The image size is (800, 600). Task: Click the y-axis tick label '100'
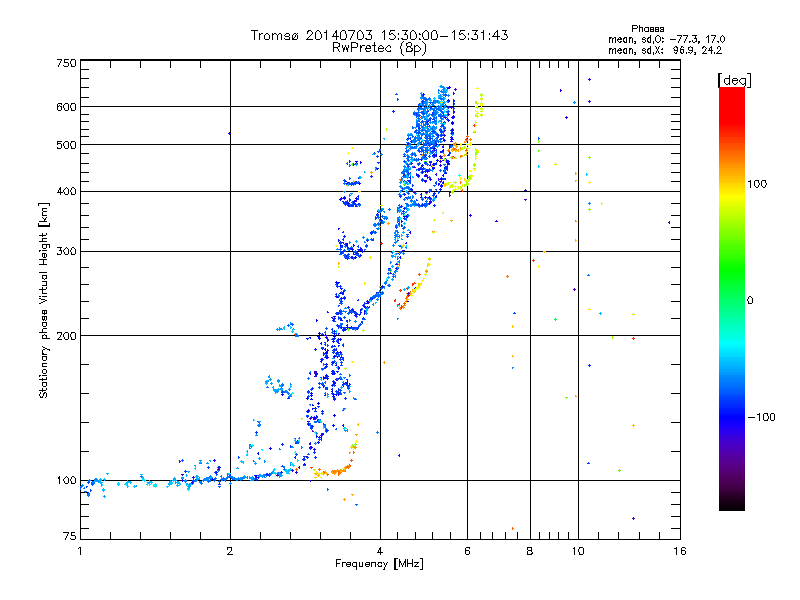coord(66,481)
